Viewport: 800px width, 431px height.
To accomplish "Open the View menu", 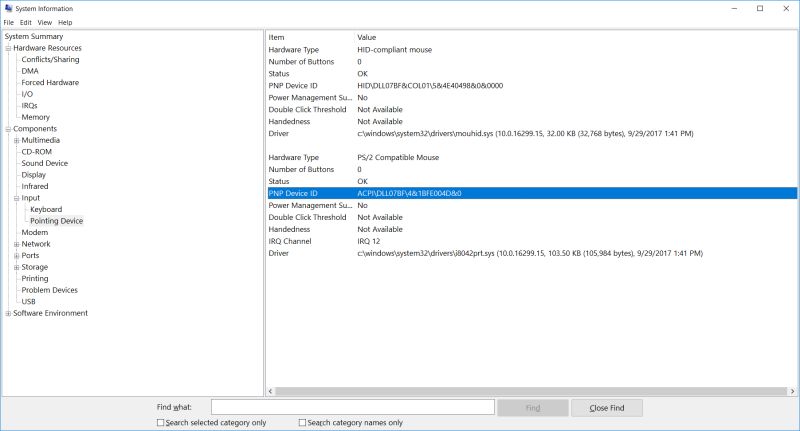I will pyautogui.click(x=44, y=22).
